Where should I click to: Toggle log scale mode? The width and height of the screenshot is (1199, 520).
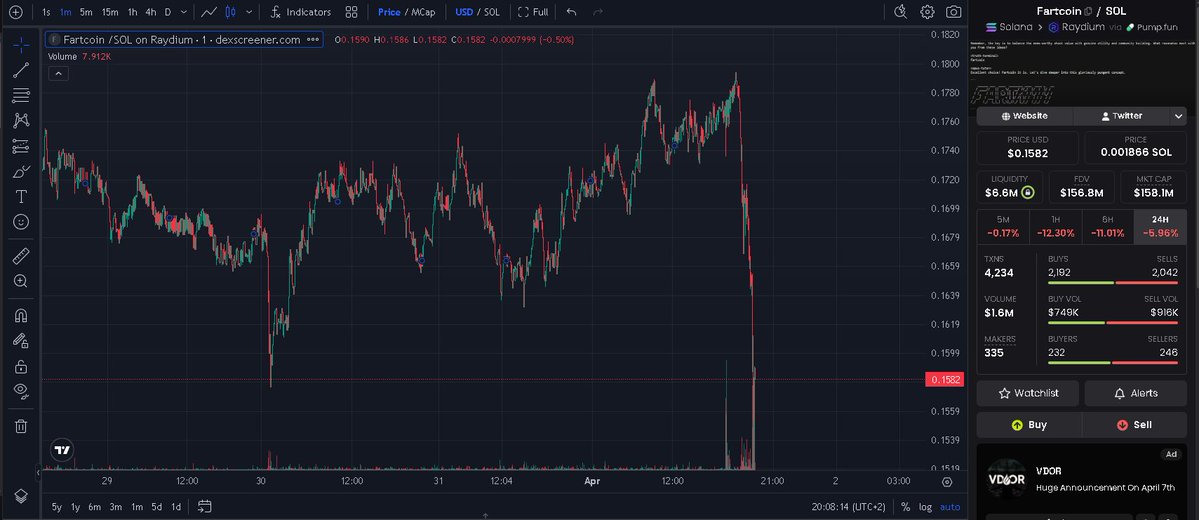[925, 507]
